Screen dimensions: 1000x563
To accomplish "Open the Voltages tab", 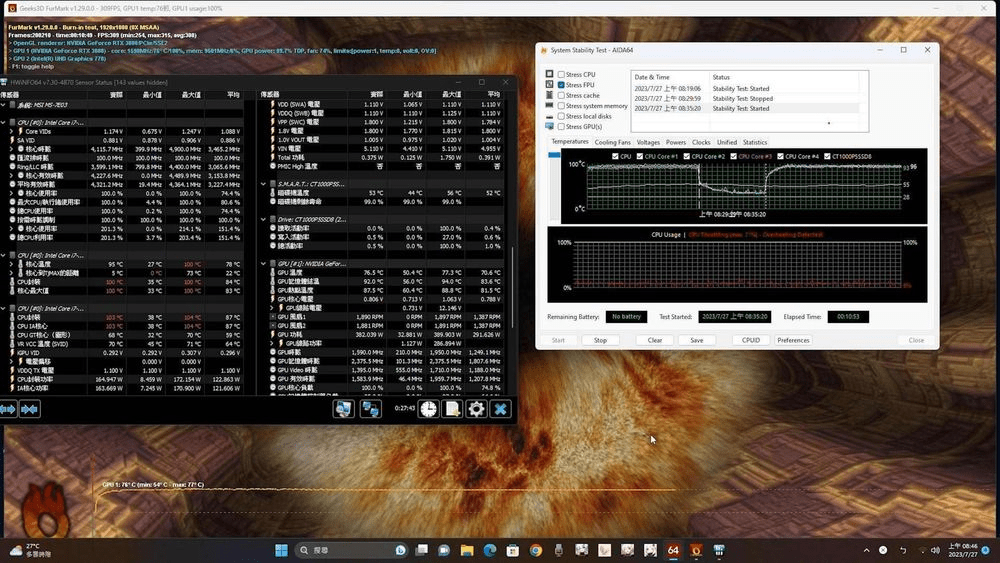I will click(x=648, y=142).
